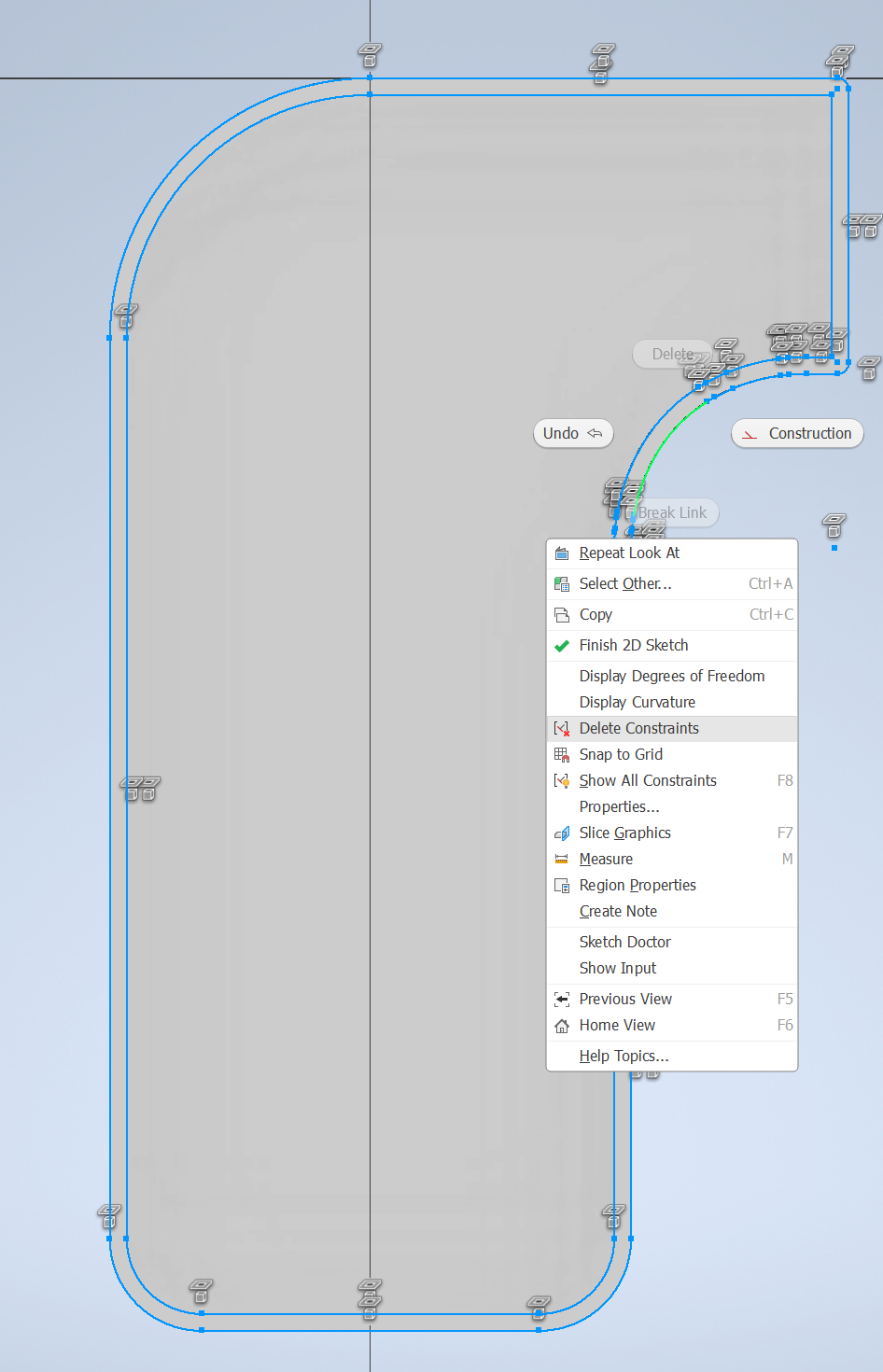Click Repeat Look At icon
Viewport: 883px width, 1372px height.
point(562,553)
